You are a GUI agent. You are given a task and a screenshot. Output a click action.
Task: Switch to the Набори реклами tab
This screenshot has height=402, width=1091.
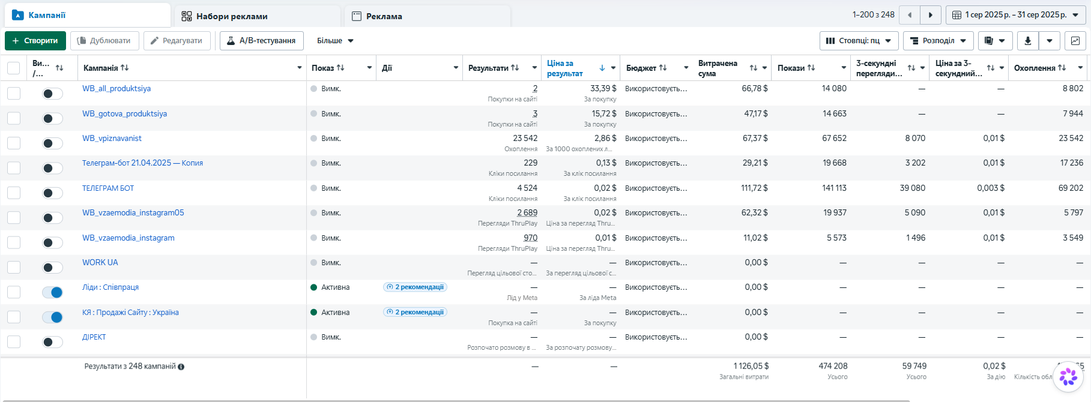256,15
